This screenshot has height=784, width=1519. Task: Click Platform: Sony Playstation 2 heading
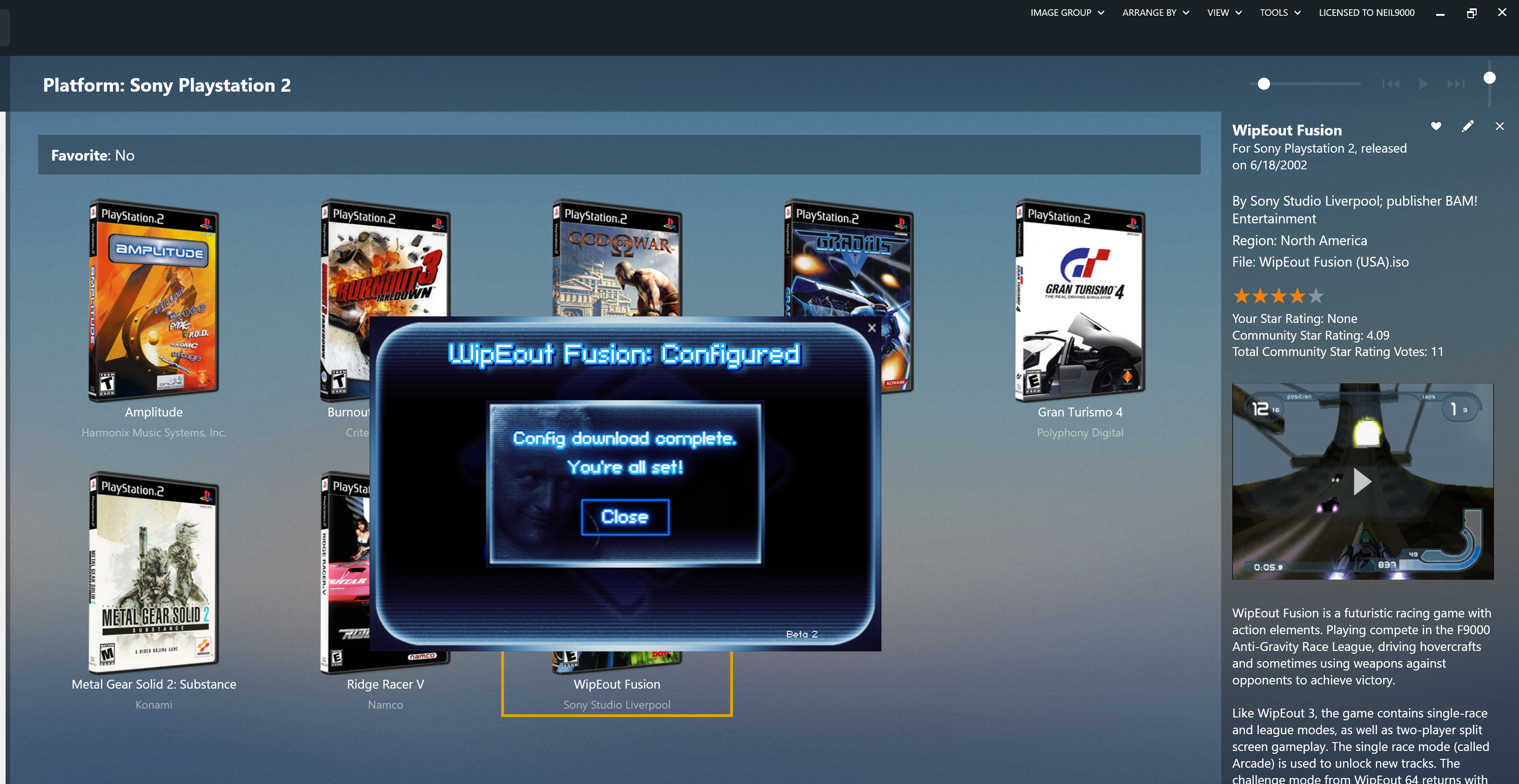tap(167, 86)
